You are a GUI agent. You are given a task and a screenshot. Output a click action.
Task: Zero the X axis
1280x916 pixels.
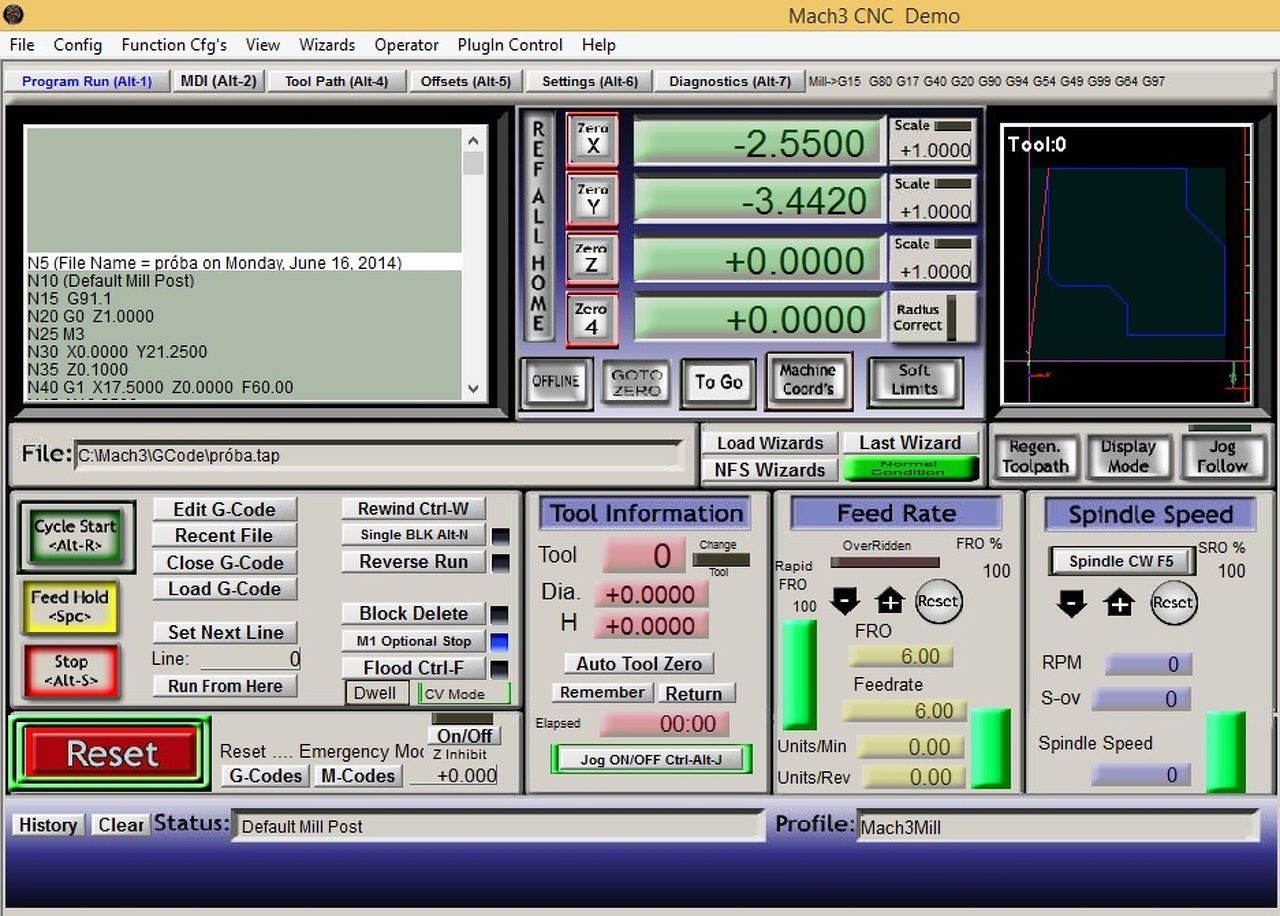coord(592,140)
